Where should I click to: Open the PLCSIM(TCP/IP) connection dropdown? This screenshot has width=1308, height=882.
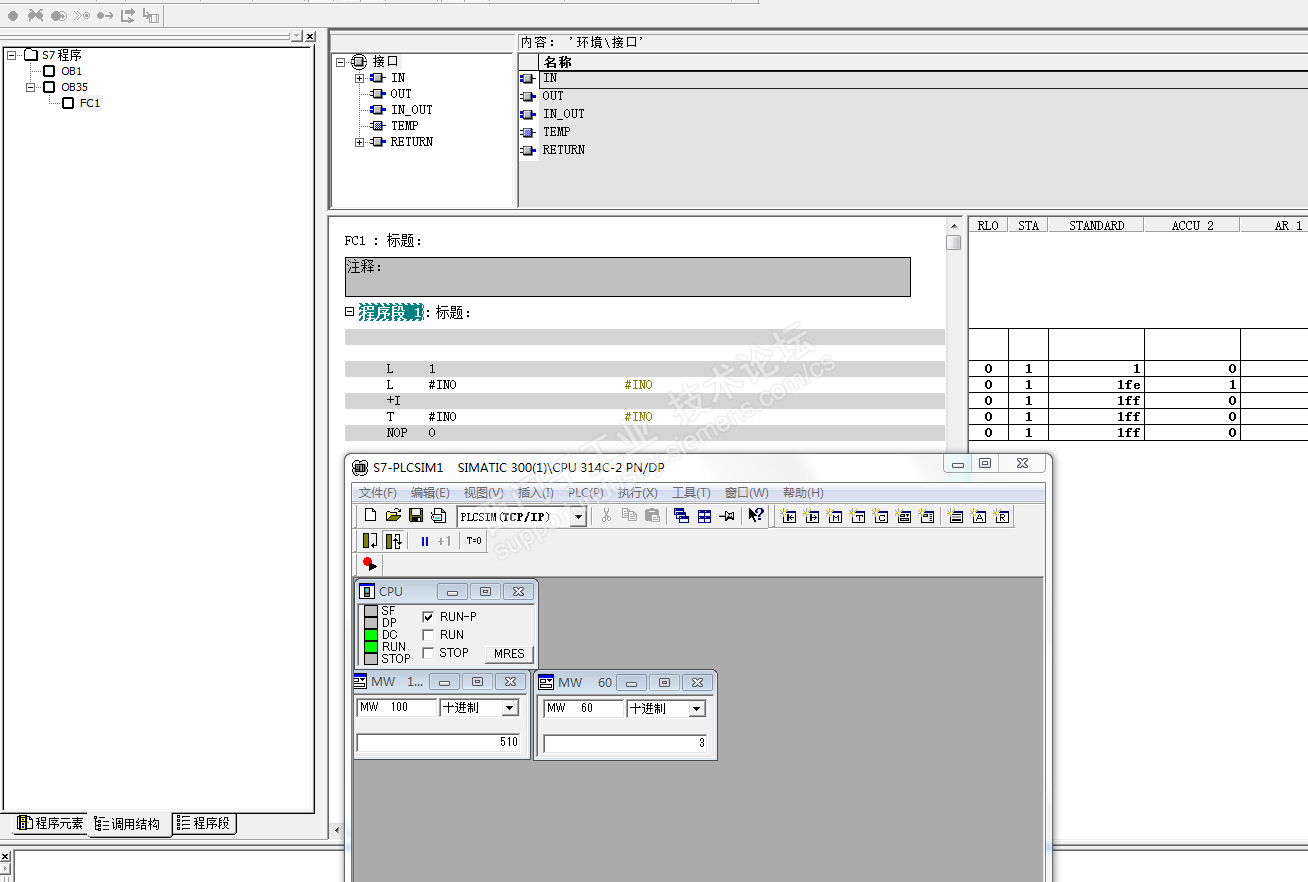[x=578, y=517]
